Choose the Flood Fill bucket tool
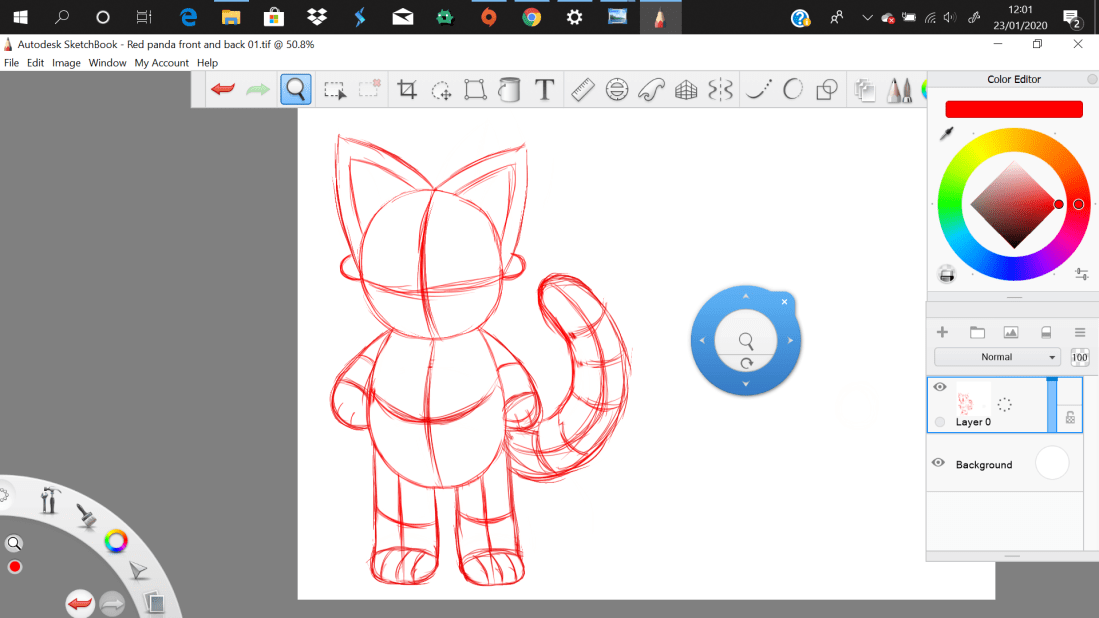The width and height of the screenshot is (1099, 618). pos(509,90)
